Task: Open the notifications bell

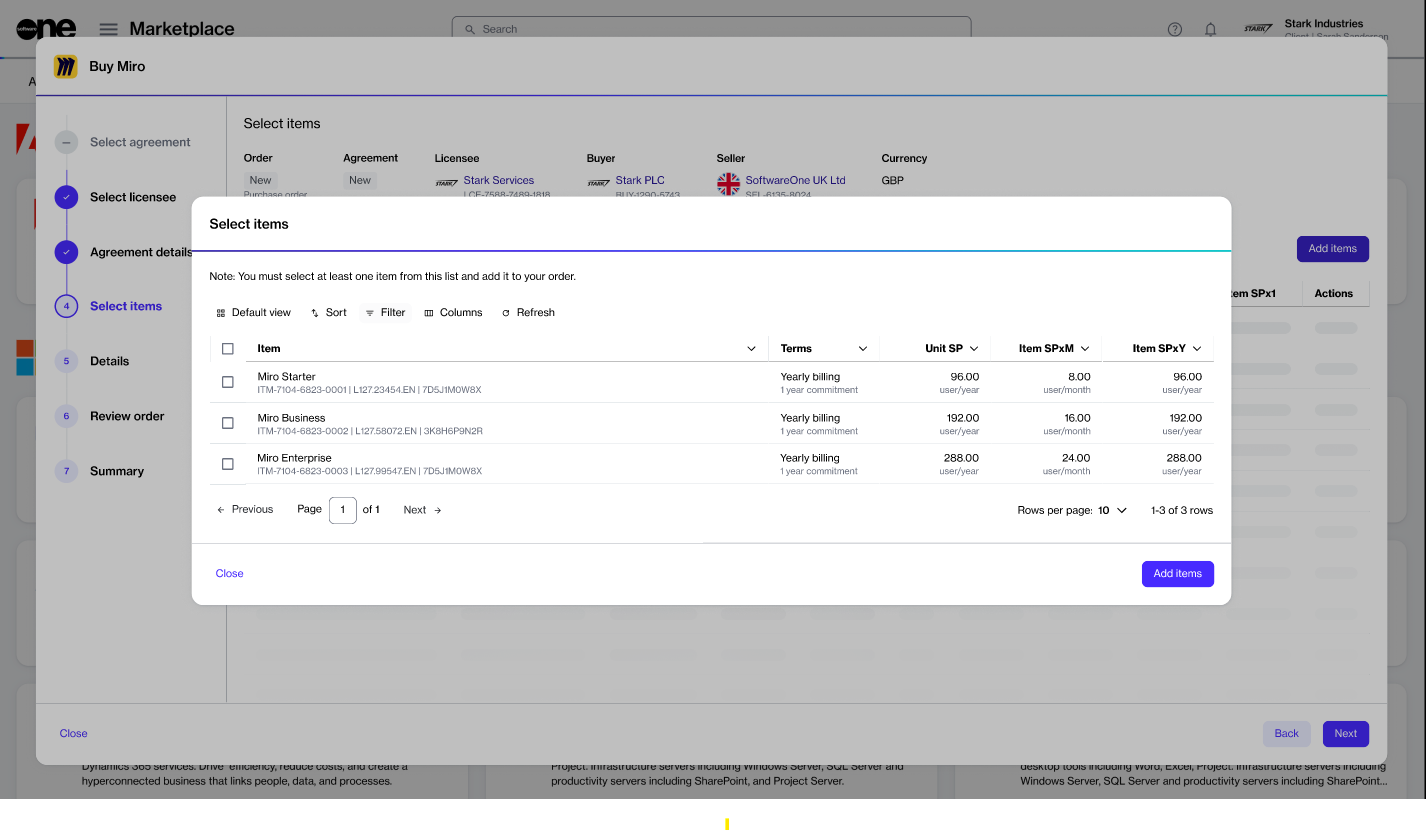Action: [1210, 30]
